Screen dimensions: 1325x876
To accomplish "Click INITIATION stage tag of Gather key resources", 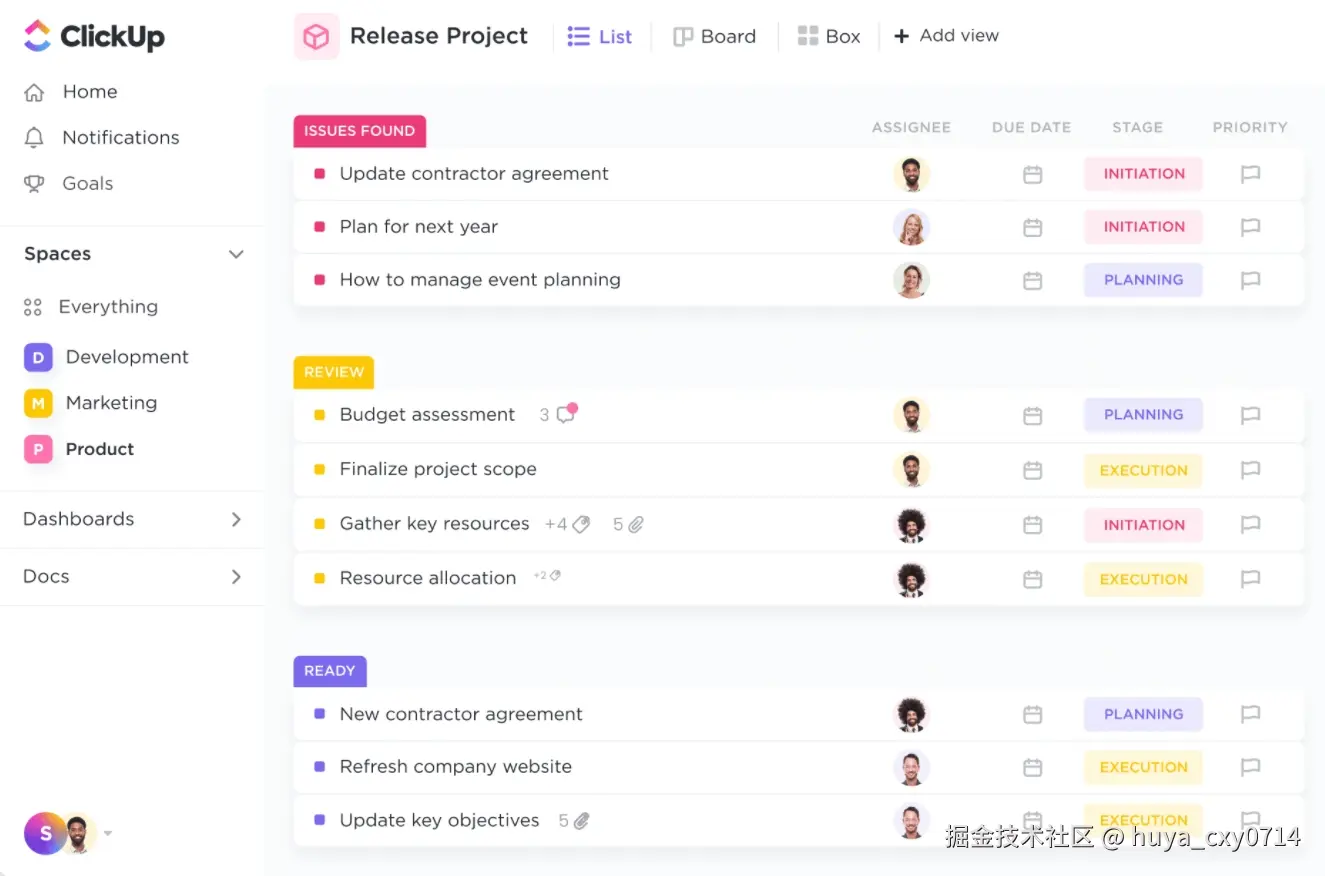I will (x=1144, y=524).
